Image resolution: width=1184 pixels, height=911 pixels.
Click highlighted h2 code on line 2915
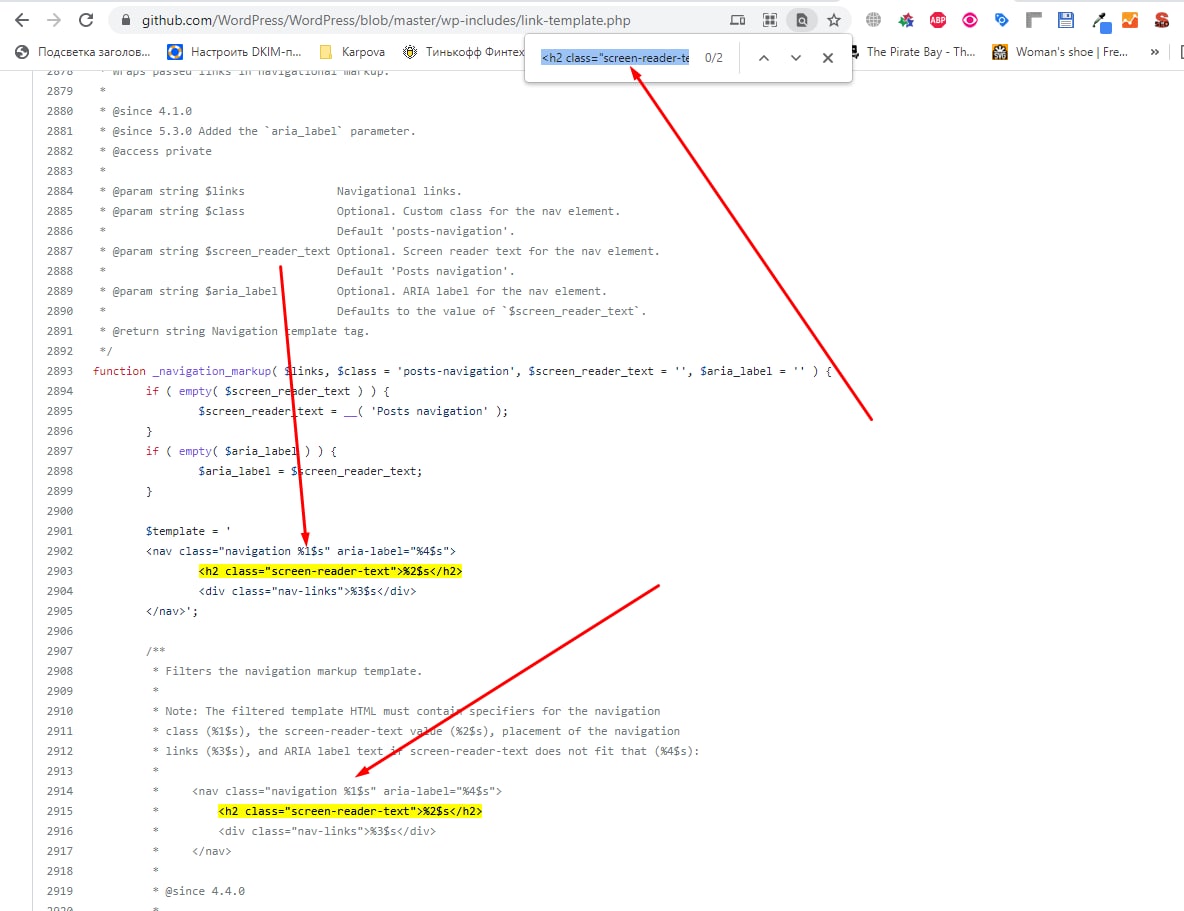(350, 811)
